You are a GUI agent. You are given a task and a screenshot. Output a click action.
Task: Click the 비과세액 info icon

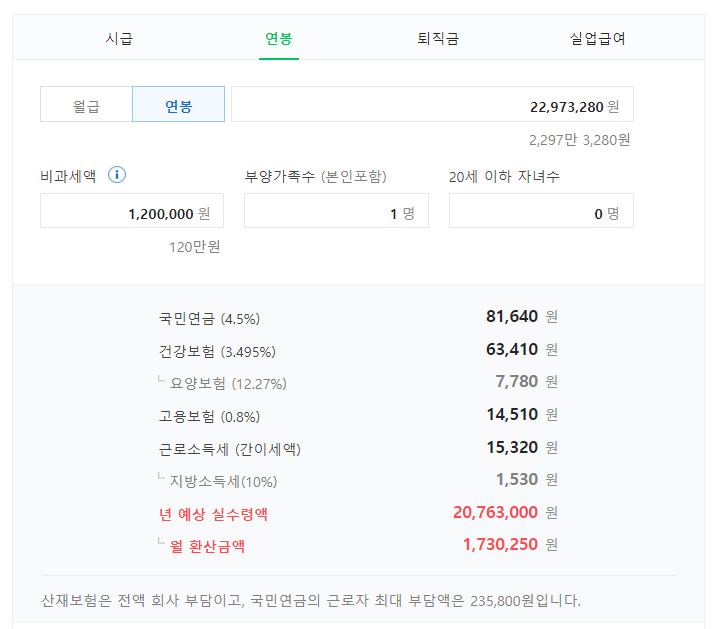(x=117, y=175)
